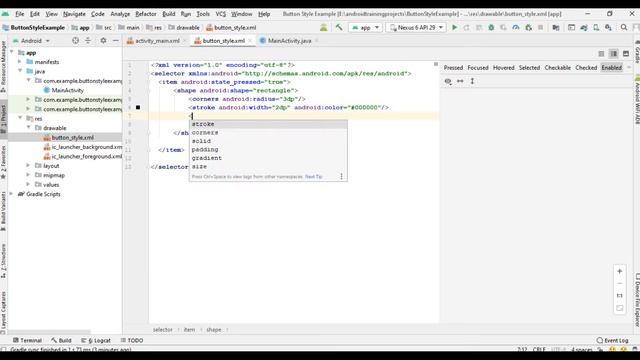Hide the Project panel with minus icon

[116, 41]
